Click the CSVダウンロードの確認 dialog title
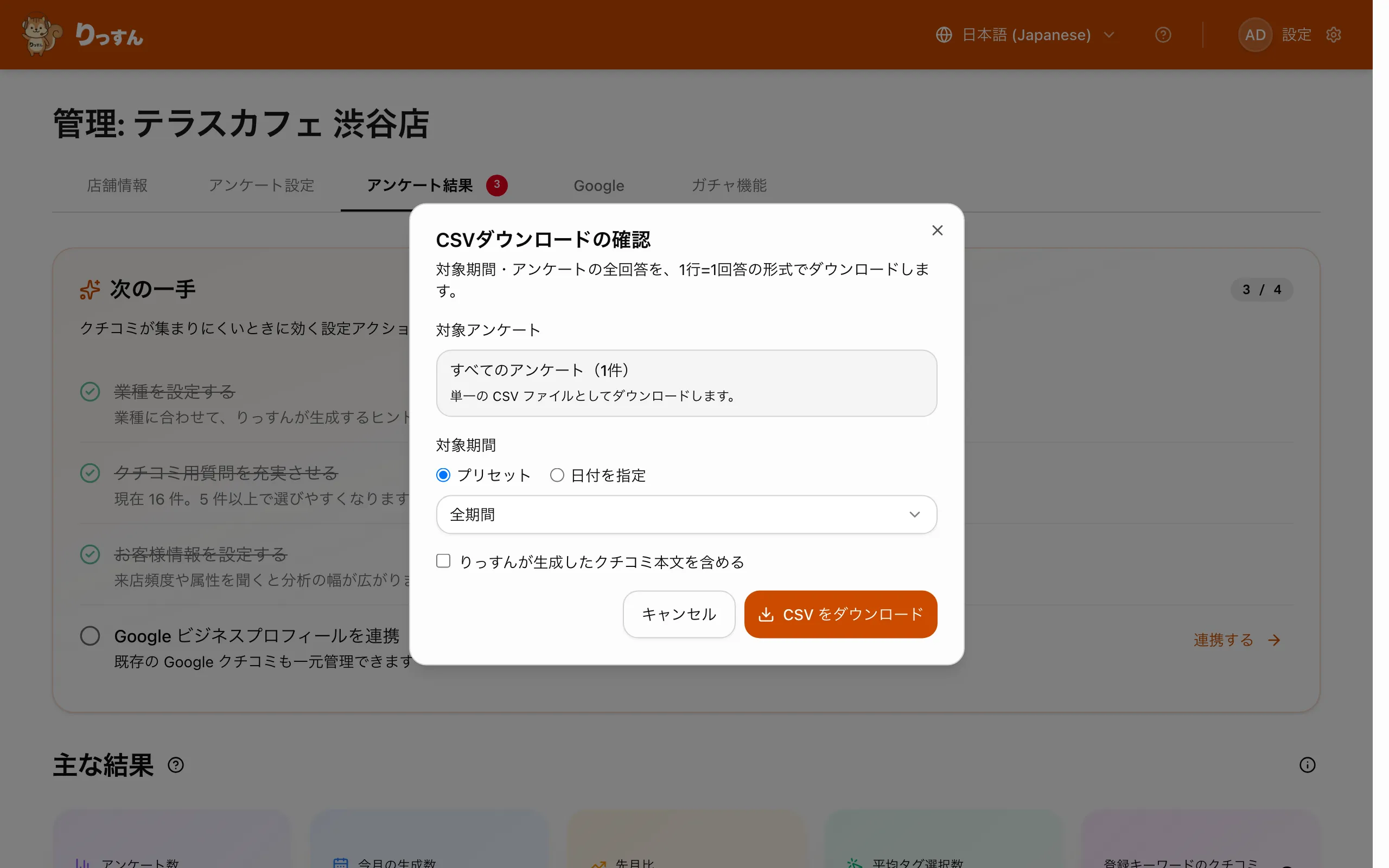The width and height of the screenshot is (1389, 868). (x=543, y=240)
